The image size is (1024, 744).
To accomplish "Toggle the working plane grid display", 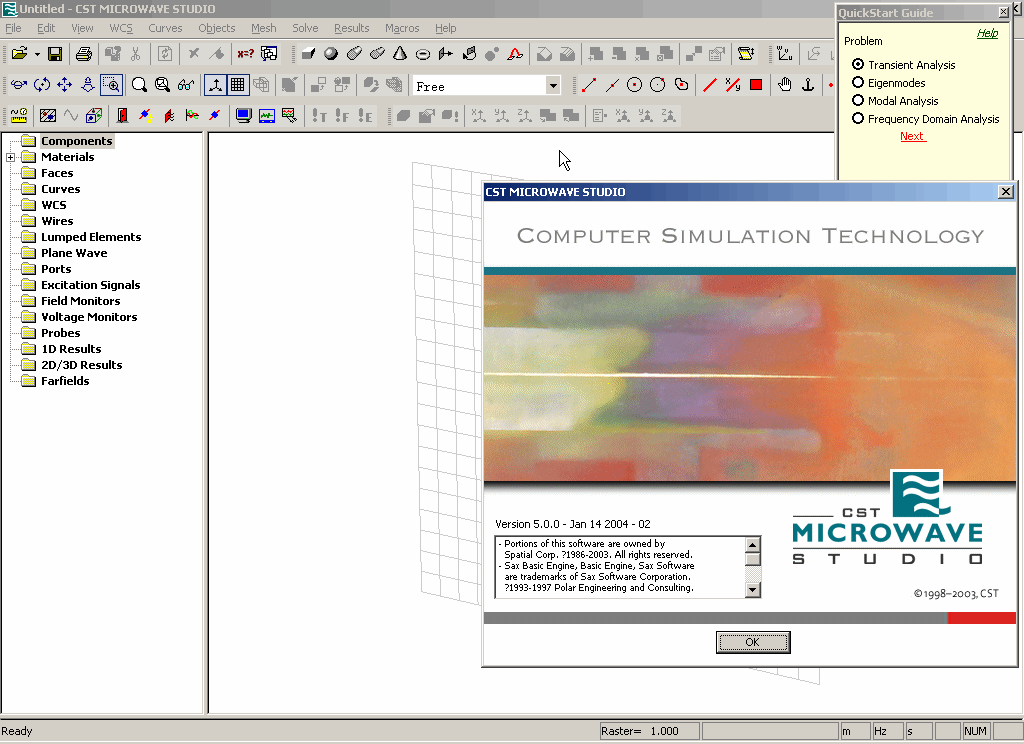I will tap(238, 84).
